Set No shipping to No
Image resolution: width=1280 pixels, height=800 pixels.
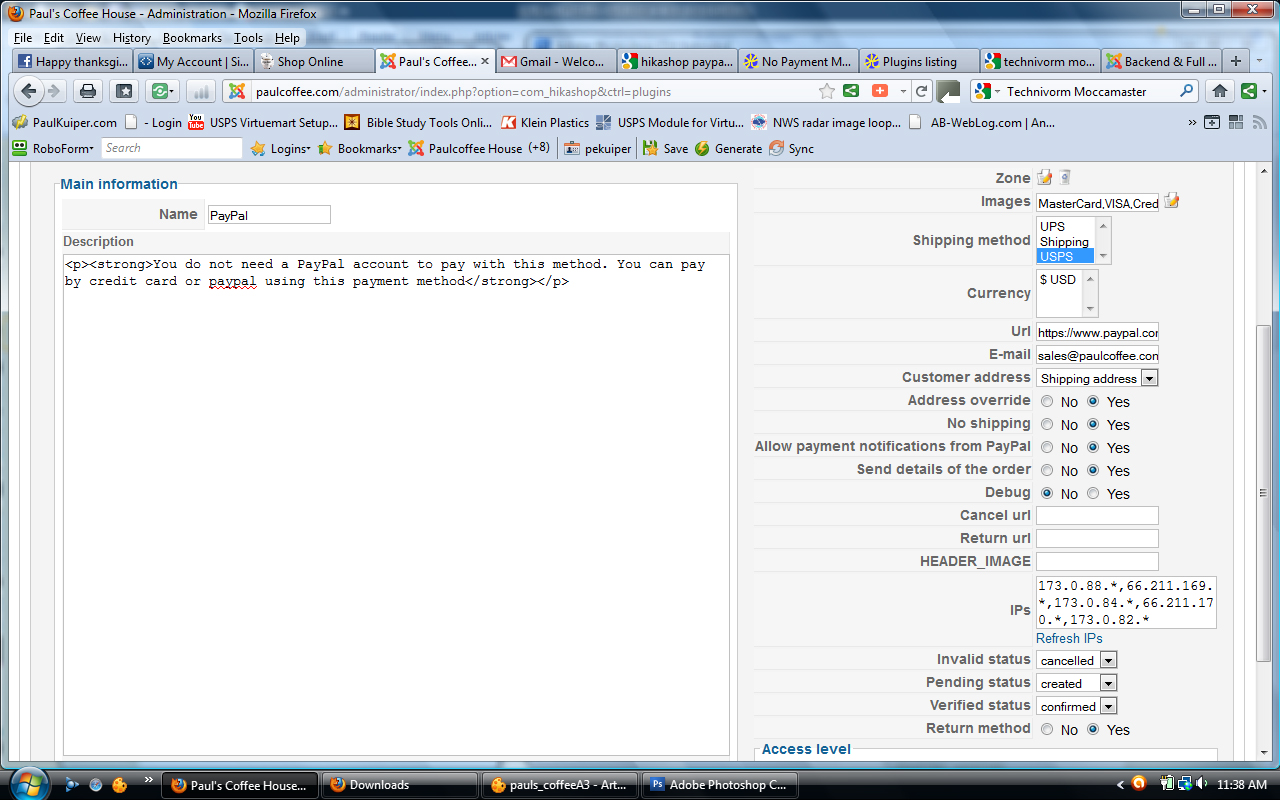pos(1047,424)
